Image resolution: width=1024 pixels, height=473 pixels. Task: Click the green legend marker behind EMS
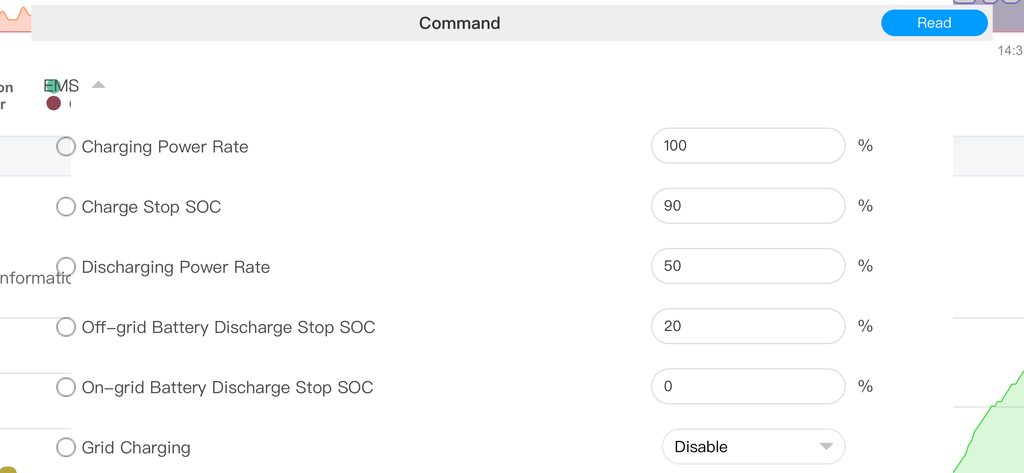point(54,87)
